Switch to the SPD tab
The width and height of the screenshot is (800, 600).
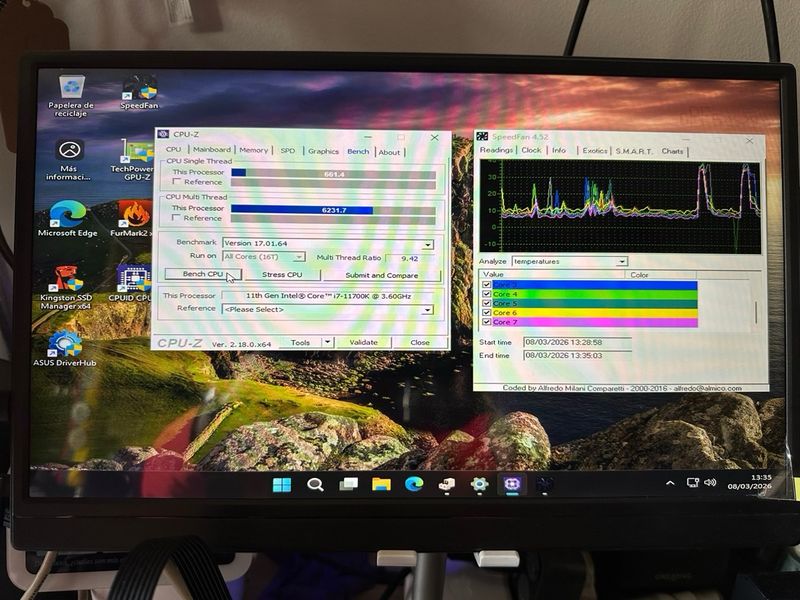tap(288, 151)
